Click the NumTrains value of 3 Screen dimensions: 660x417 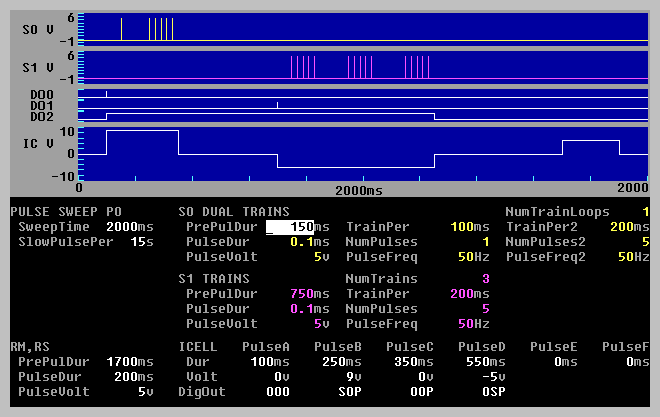486,279
